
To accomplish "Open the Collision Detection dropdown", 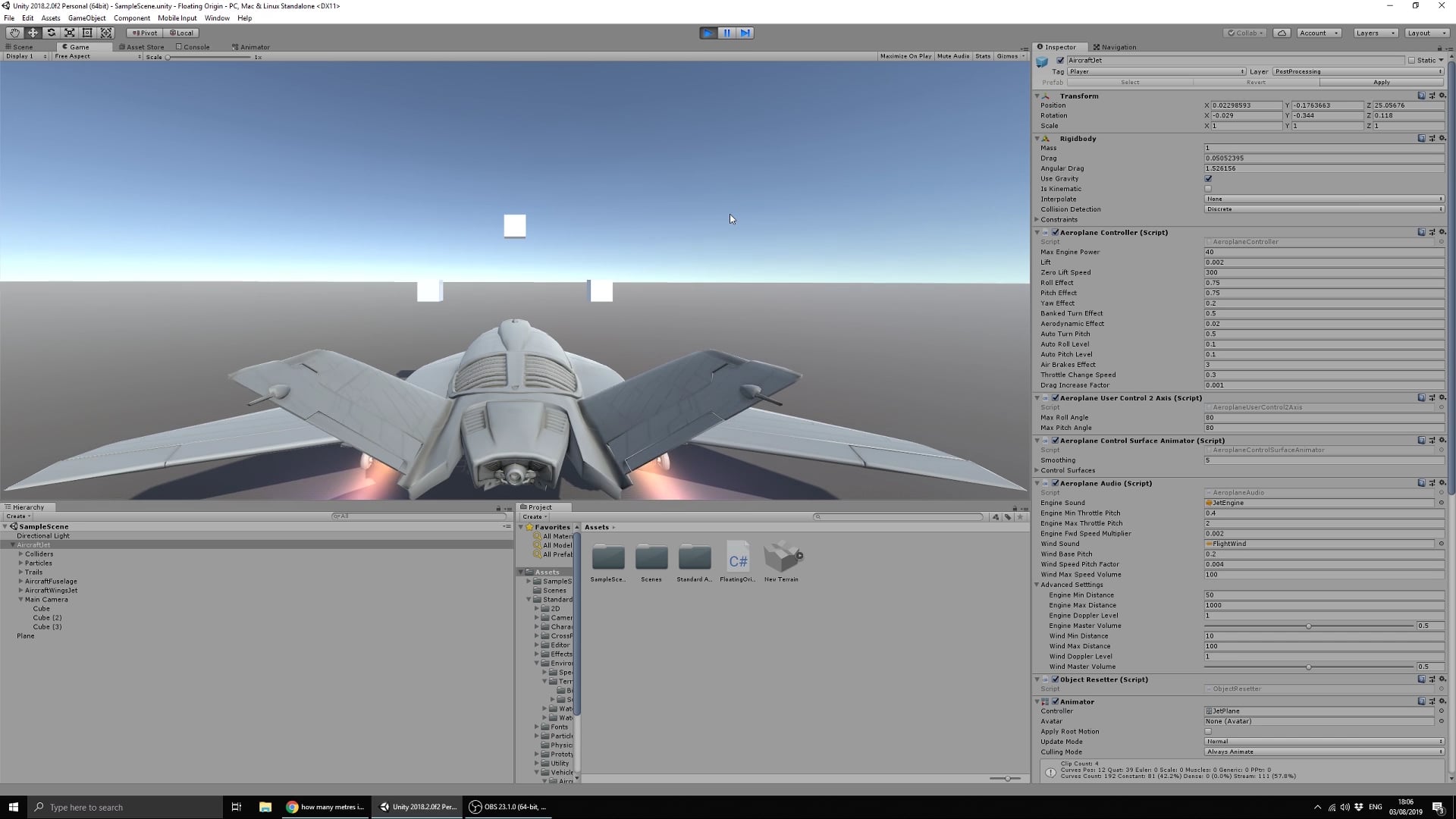I will (x=1323, y=209).
